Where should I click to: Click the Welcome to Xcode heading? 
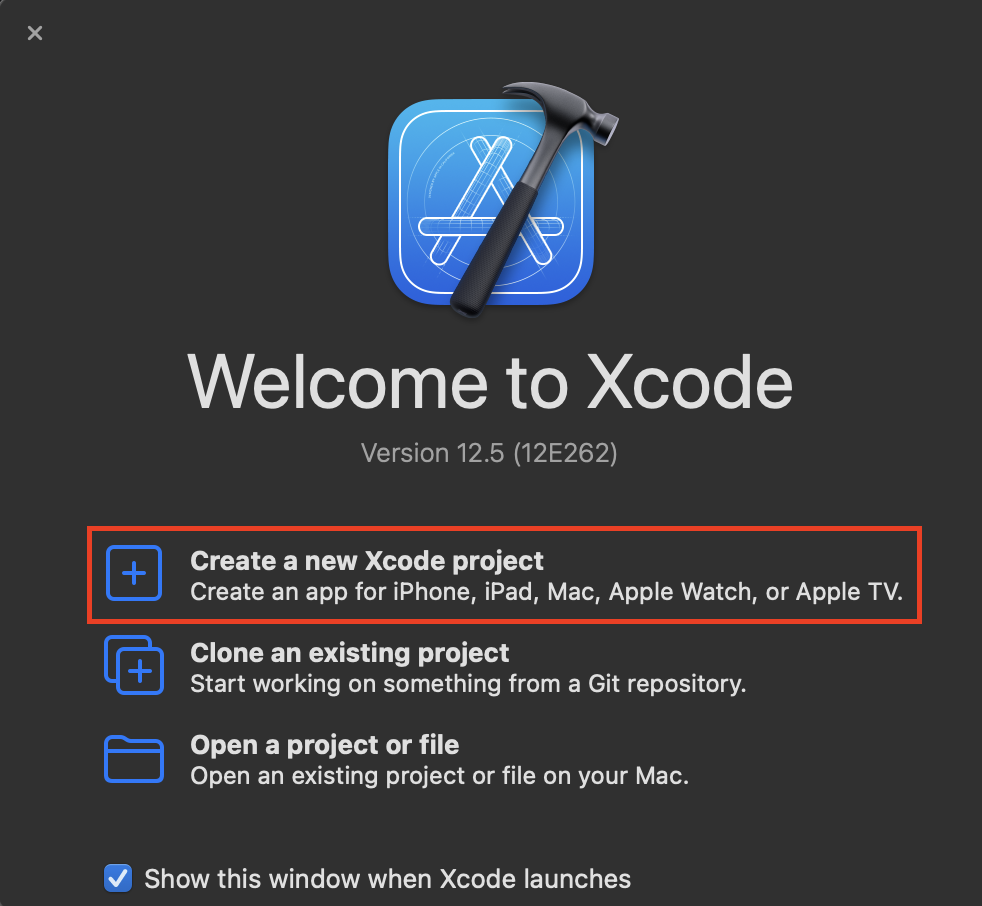point(490,382)
